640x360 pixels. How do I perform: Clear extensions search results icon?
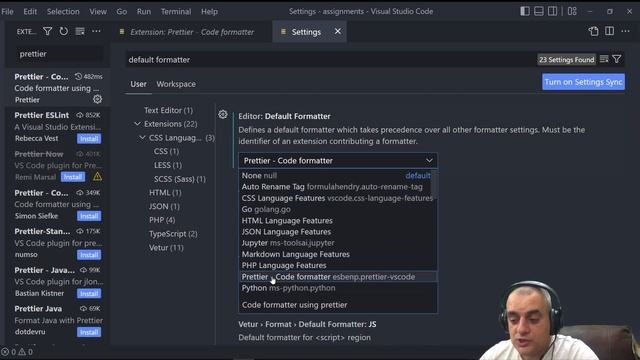click(x=80, y=31)
